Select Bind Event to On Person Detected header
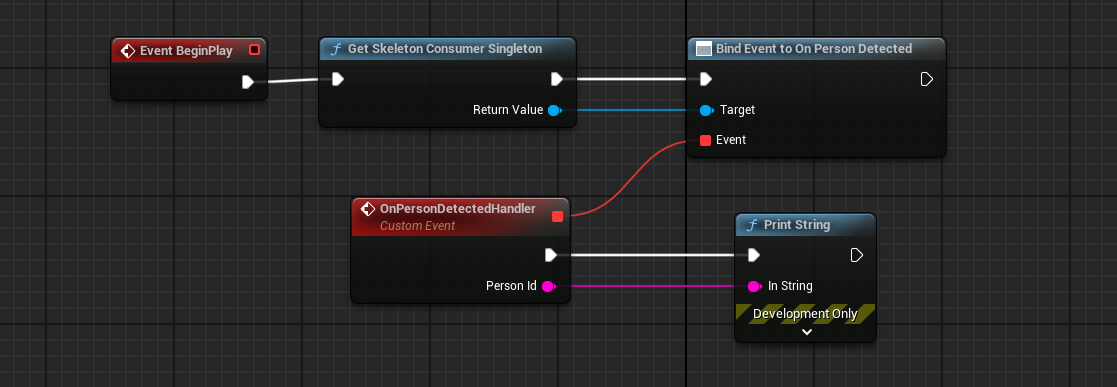Viewport: 1117px width, 387px height. click(x=816, y=49)
